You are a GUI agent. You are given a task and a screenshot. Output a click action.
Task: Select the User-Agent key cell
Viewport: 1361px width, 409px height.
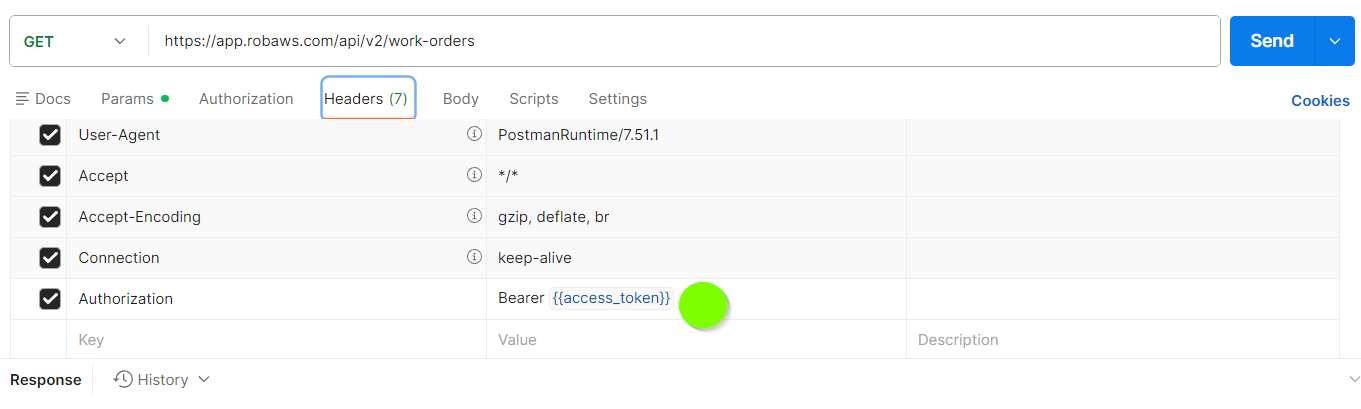click(x=277, y=135)
